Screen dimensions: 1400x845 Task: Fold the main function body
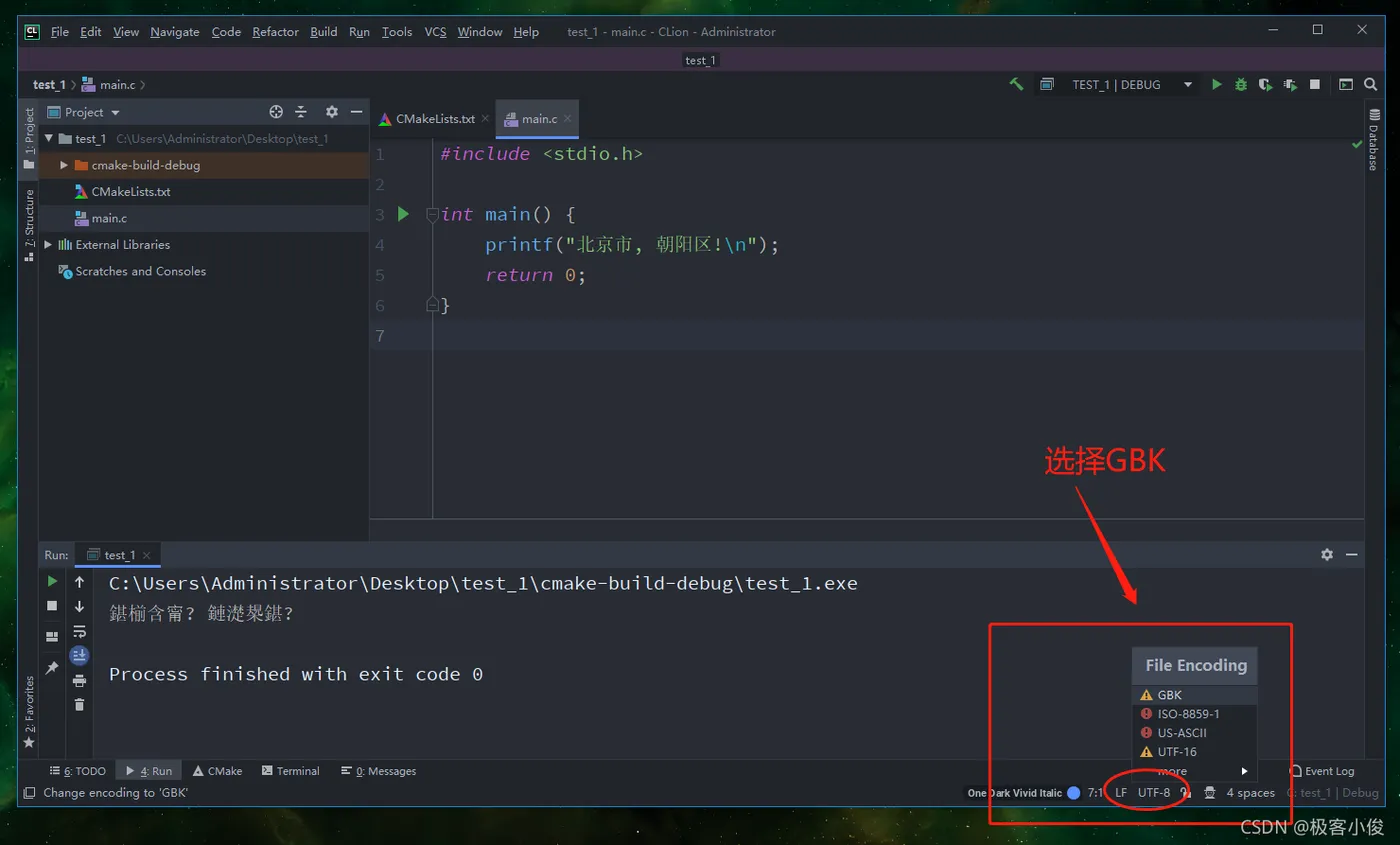(x=432, y=214)
